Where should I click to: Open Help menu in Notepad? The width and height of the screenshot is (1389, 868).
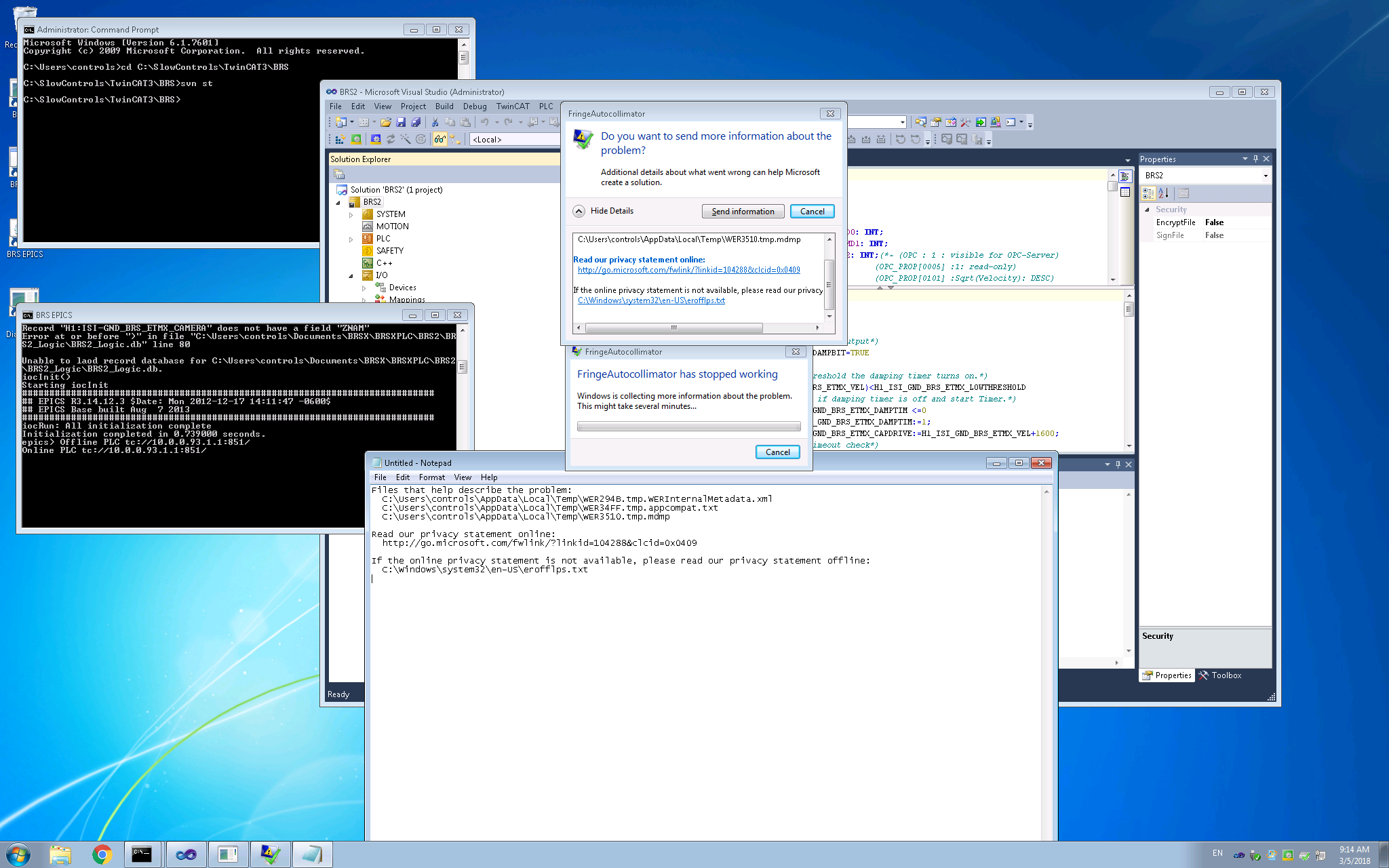click(489, 477)
